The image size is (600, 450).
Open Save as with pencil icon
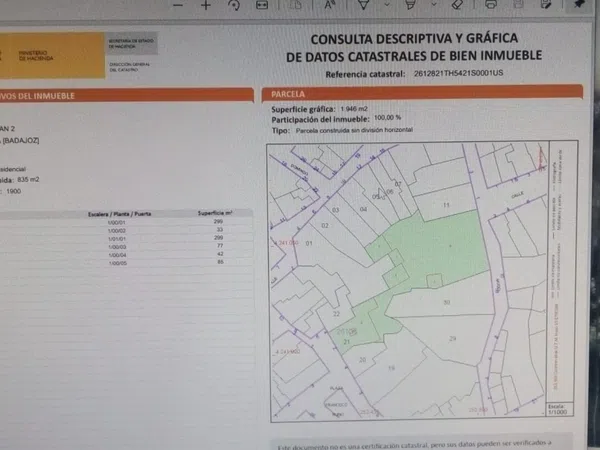[546, 5]
